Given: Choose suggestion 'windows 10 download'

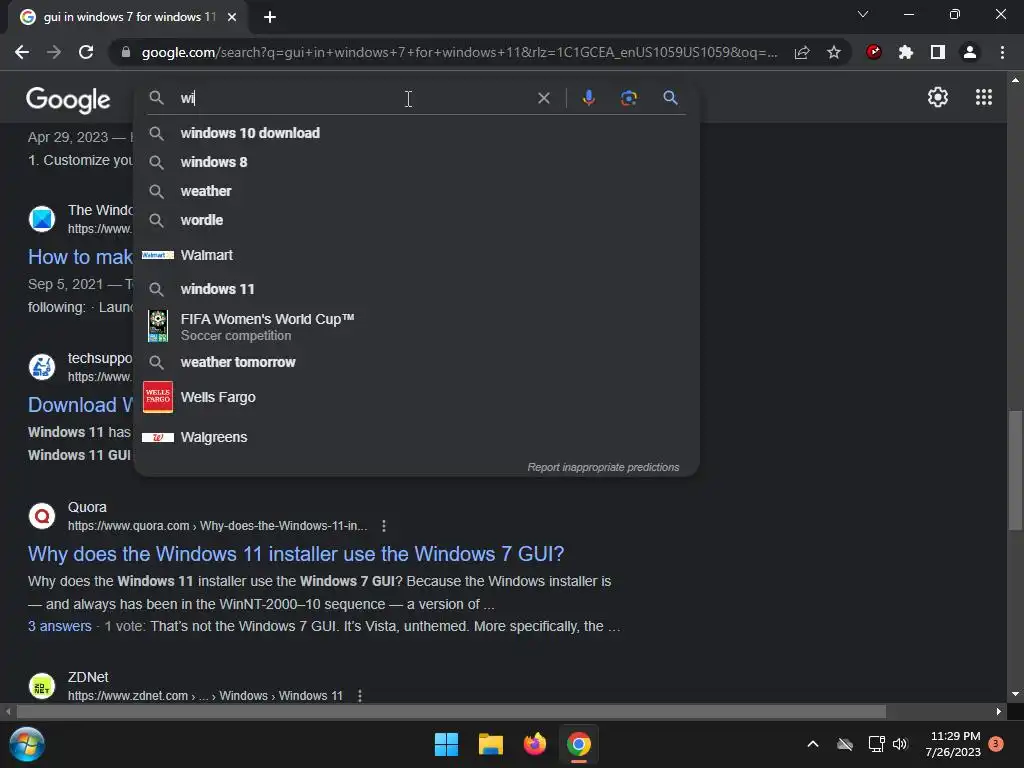Looking at the screenshot, I should tap(417, 133).
